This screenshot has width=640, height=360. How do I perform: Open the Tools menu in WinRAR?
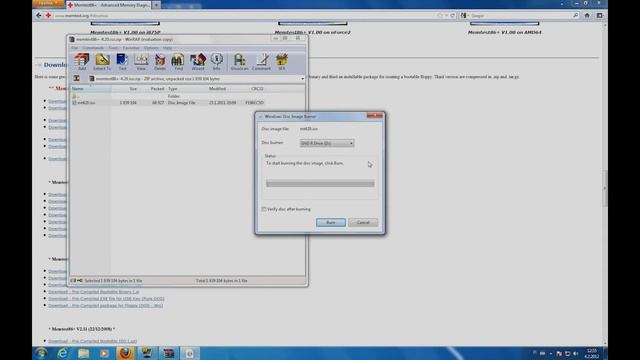113,48
